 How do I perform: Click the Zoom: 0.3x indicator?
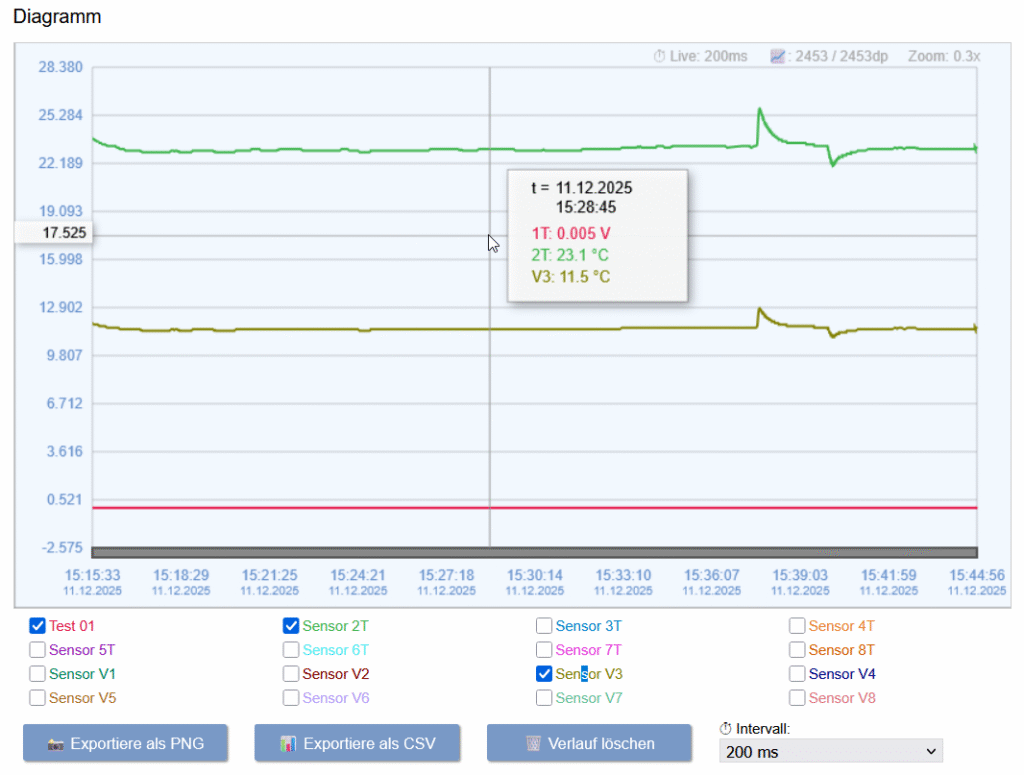944,56
